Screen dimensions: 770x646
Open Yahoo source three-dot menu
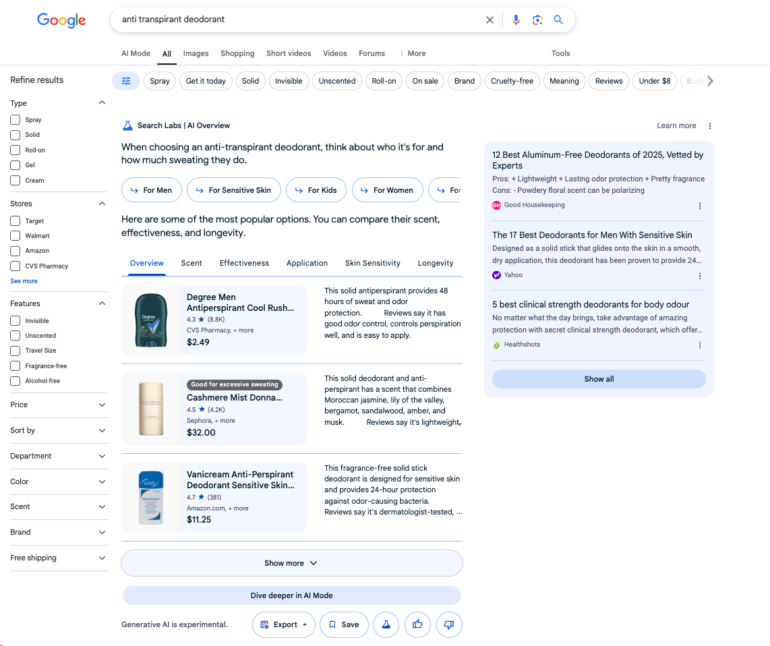click(x=700, y=276)
